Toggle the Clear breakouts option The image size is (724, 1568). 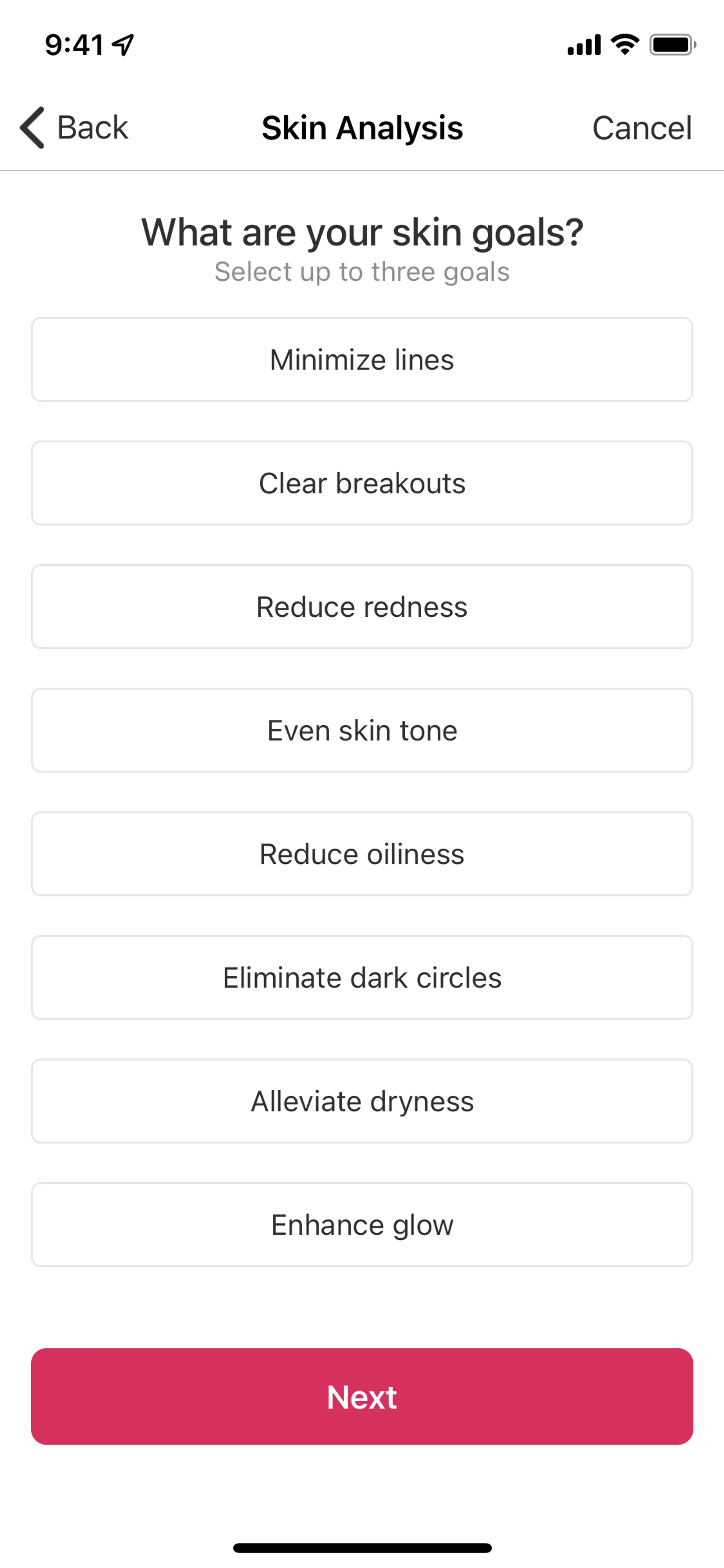click(x=362, y=483)
